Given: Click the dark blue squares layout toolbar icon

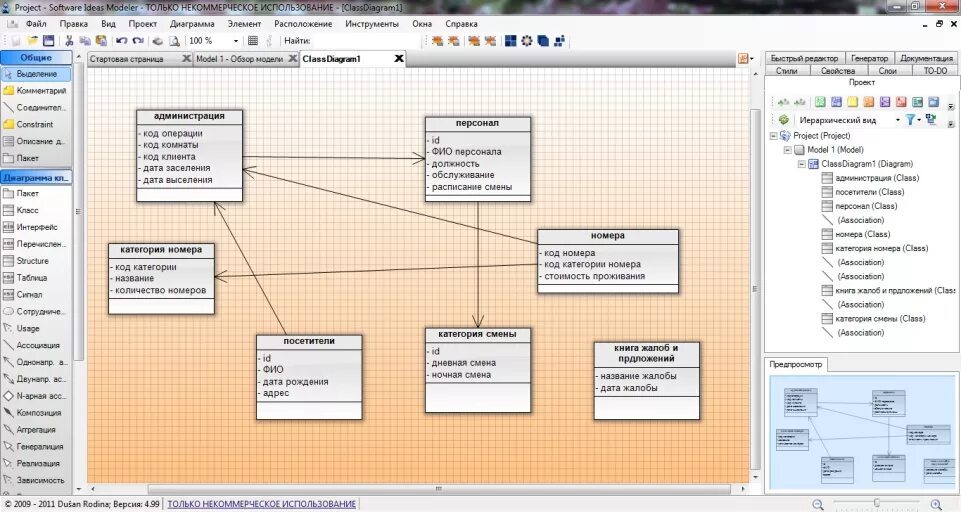Looking at the screenshot, I should 511,40.
